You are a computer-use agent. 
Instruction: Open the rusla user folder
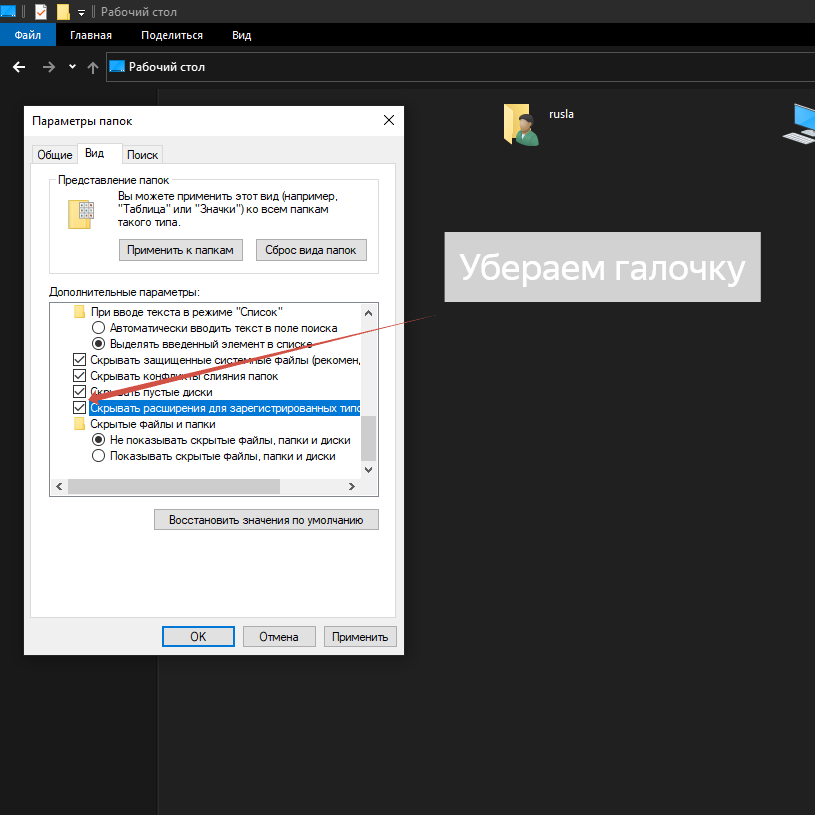pyautogui.click(x=538, y=124)
